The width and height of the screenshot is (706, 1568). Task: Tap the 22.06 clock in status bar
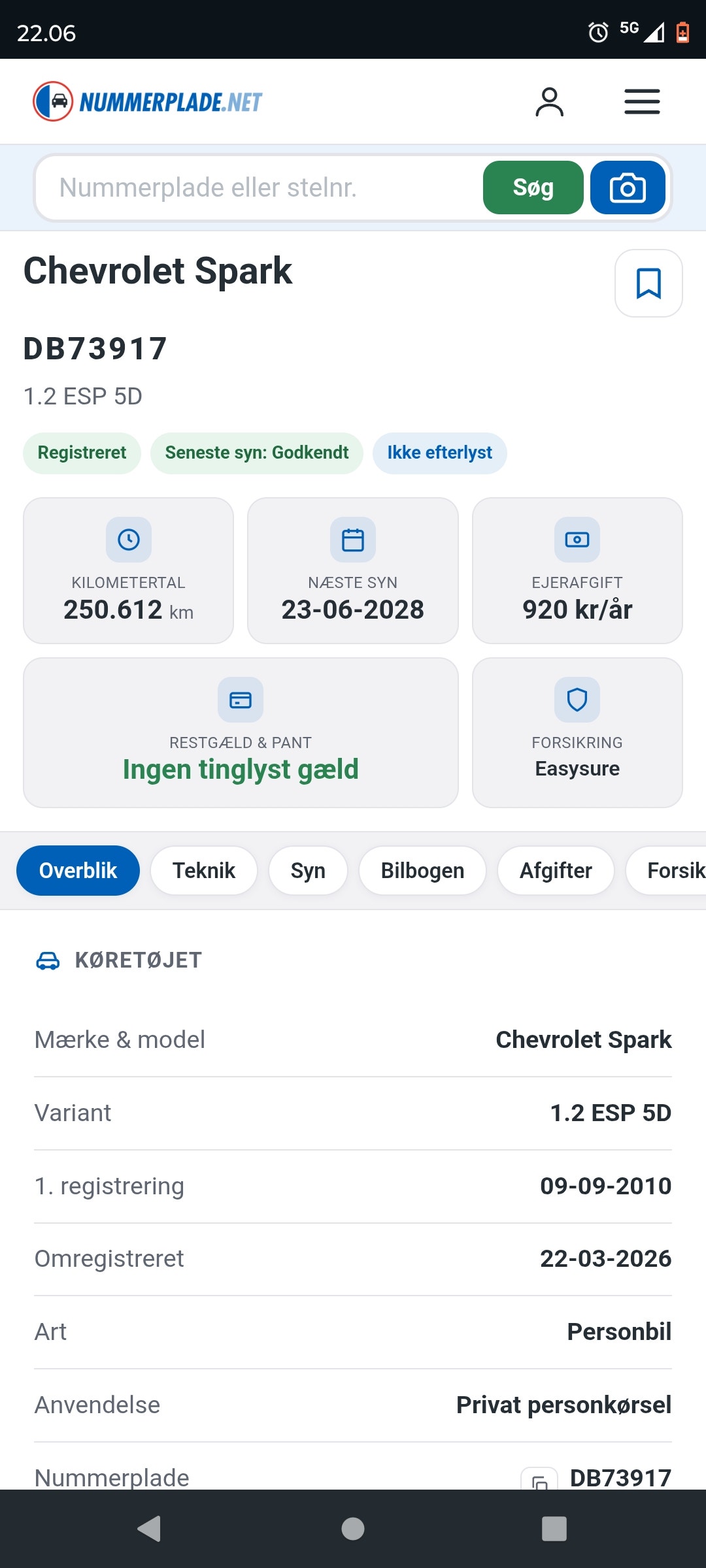click(46, 33)
